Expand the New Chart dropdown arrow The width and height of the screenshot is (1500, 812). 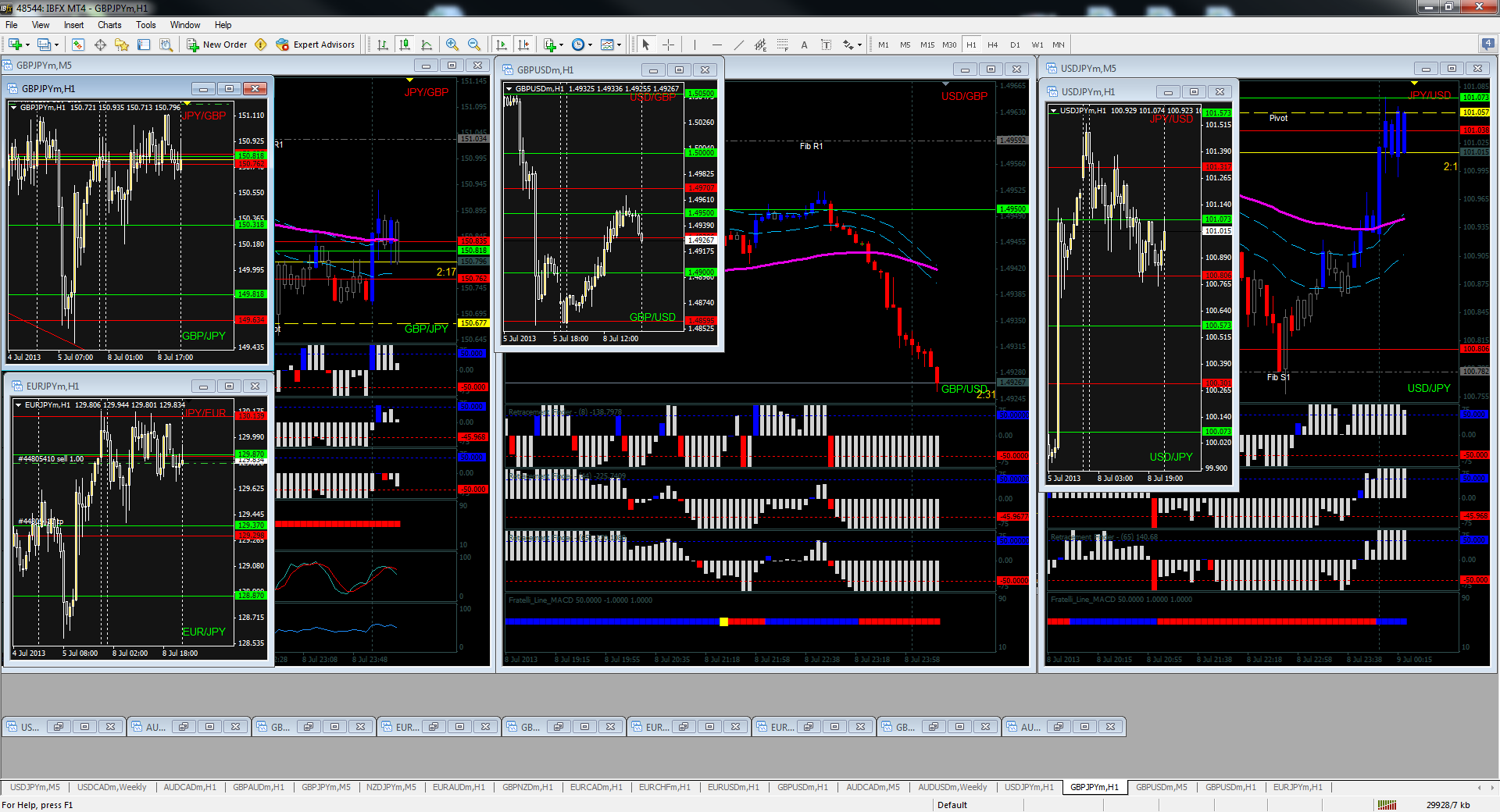[x=27, y=45]
